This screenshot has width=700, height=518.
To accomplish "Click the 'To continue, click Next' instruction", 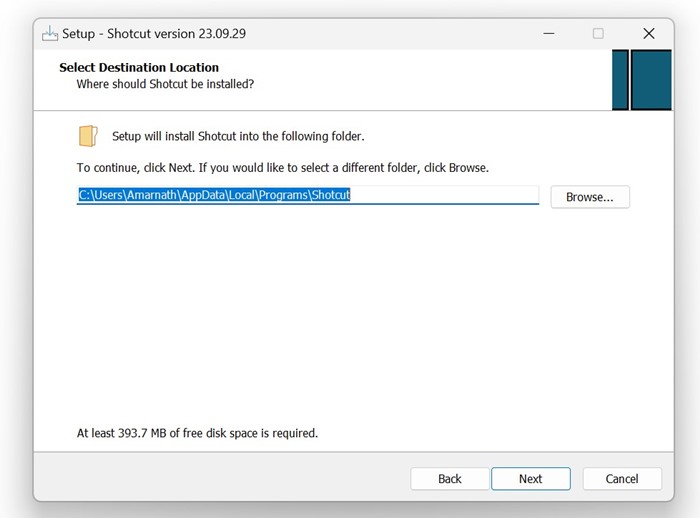I will pyautogui.click(x=283, y=168).
